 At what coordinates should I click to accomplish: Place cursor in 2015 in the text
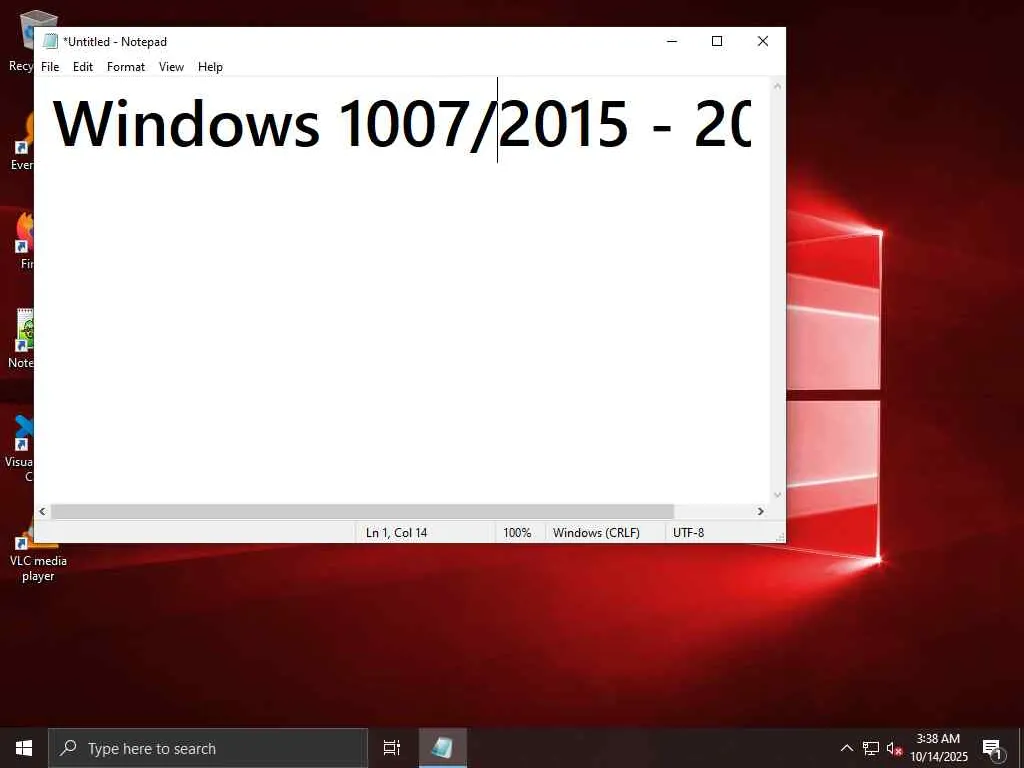point(563,123)
